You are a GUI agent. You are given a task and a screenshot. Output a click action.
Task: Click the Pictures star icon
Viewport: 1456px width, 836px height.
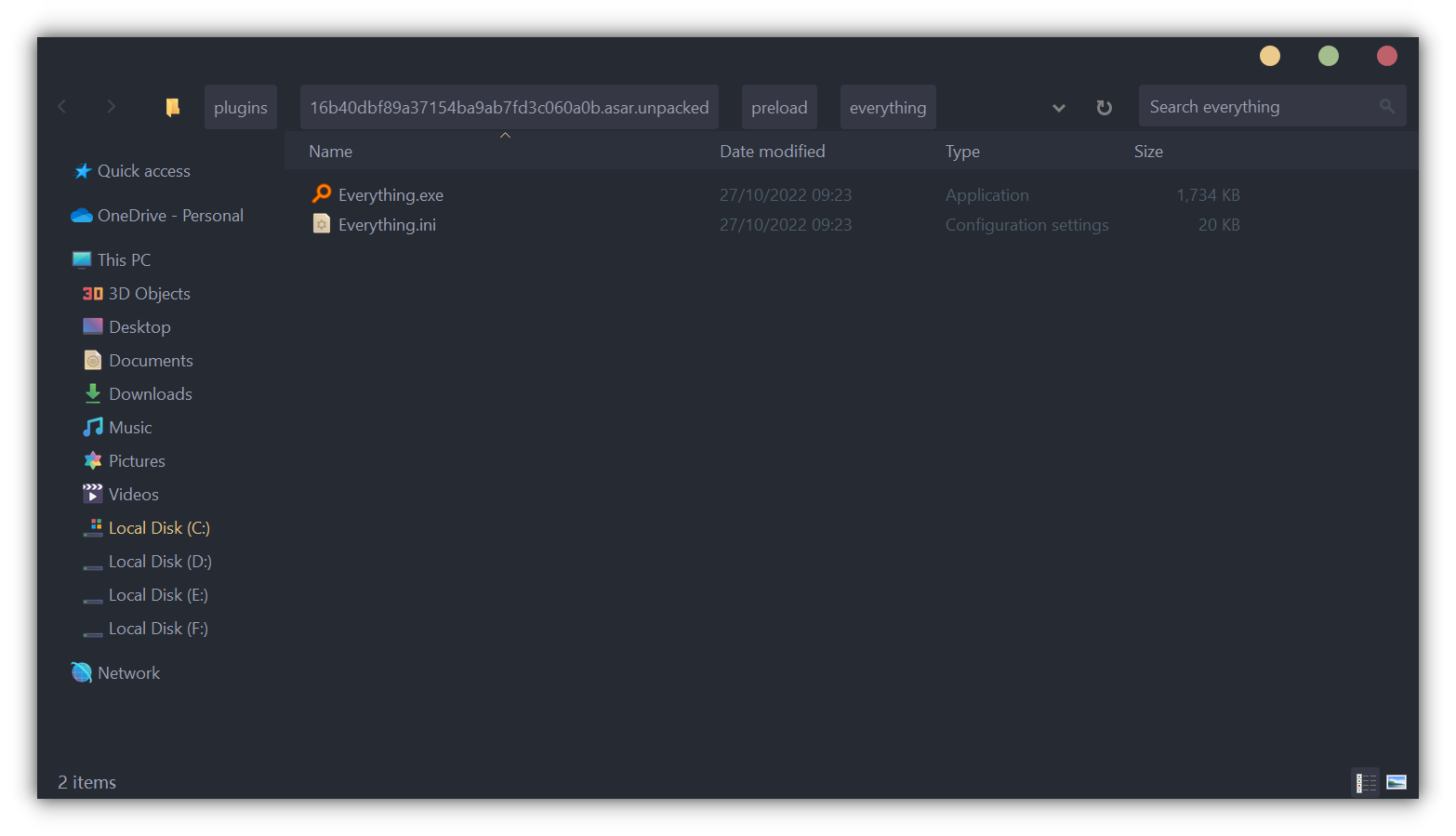[x=93, y=460]
